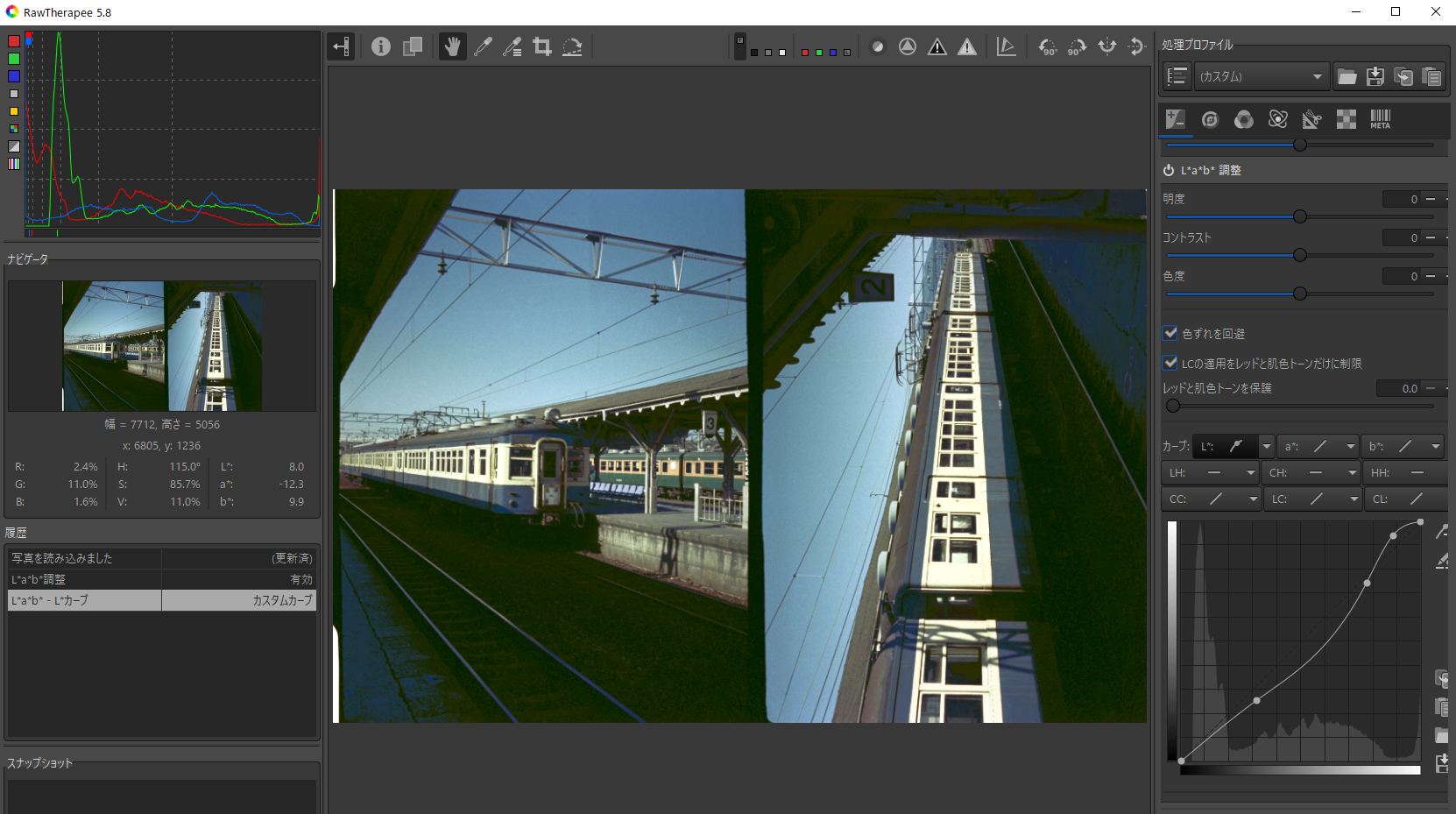Toggle LC red and skin tone restriction checkbox

click(x=1170, y=363)
